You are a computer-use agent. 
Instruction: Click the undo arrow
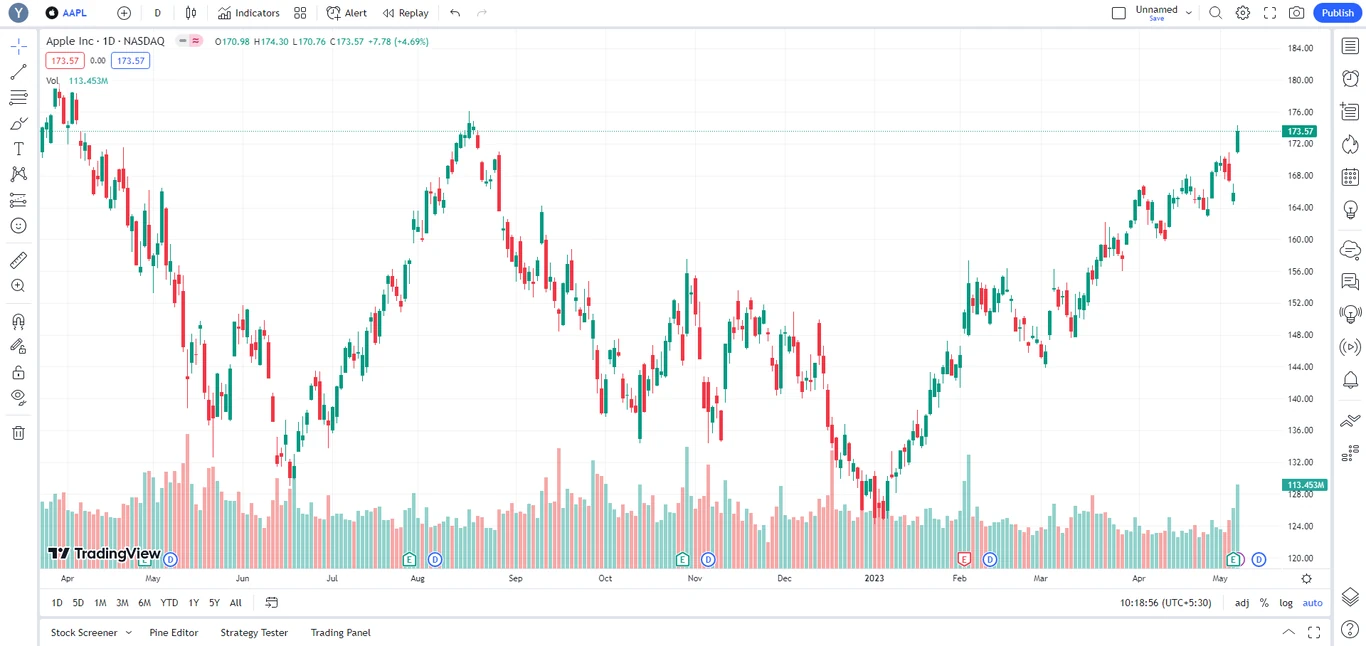(455, 13)
